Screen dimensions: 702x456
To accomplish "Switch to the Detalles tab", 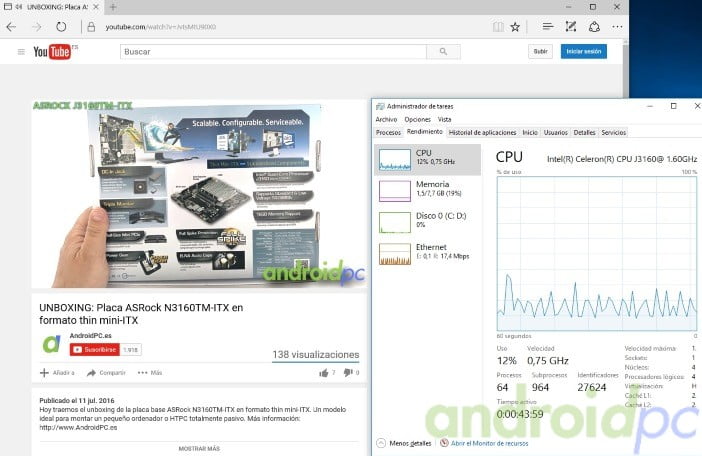I will (x=585, y=132).
